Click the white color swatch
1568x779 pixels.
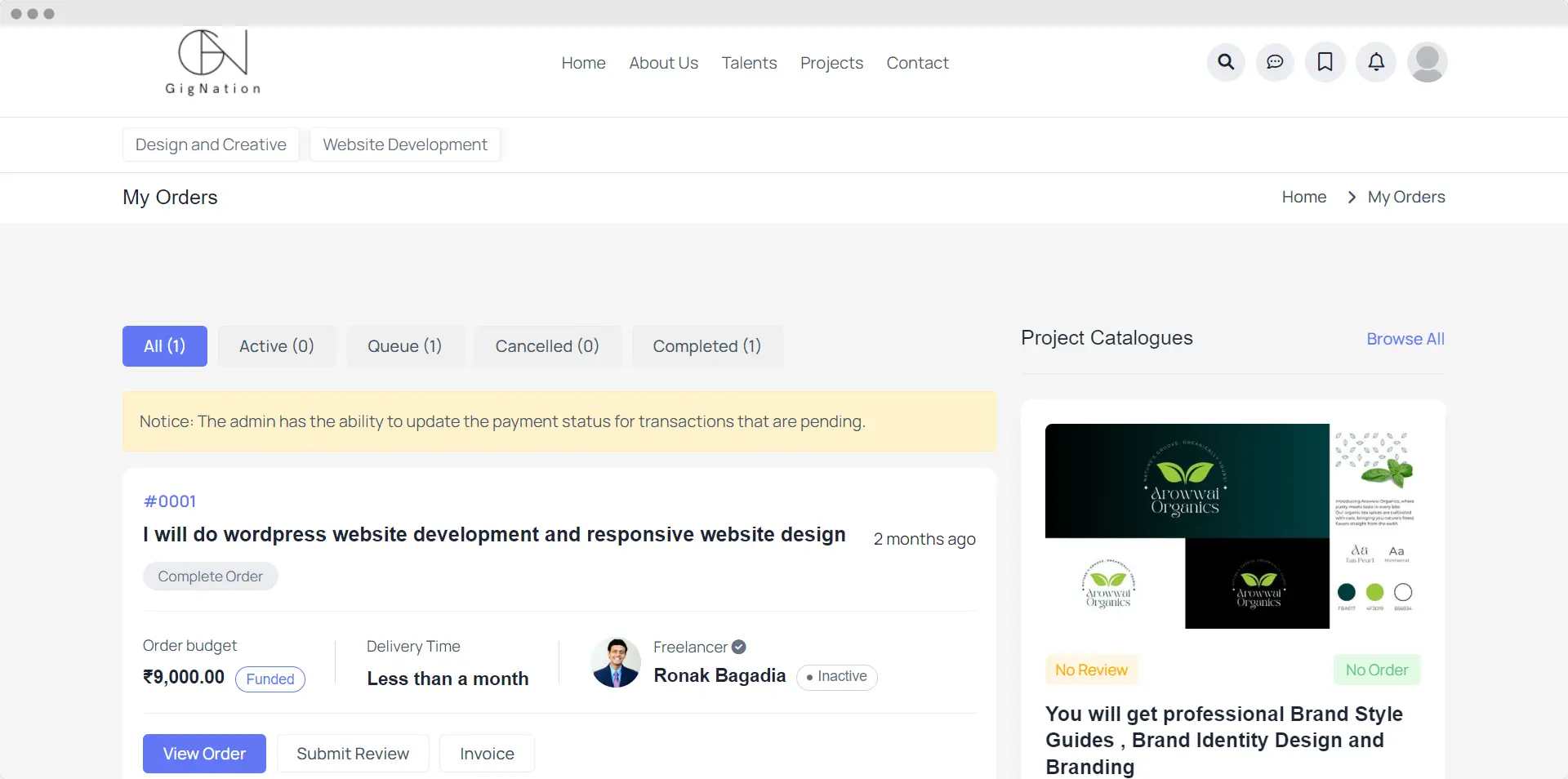coord(1403,592)
